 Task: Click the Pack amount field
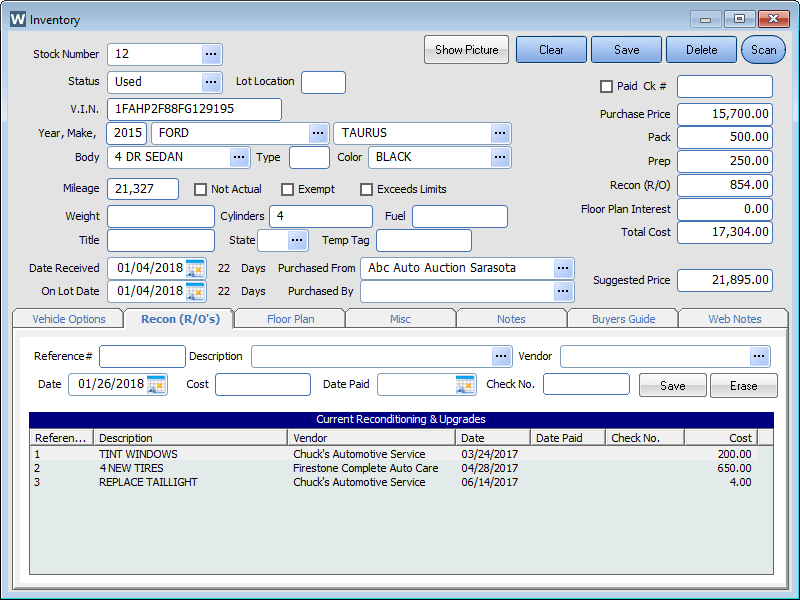[724, 137]
